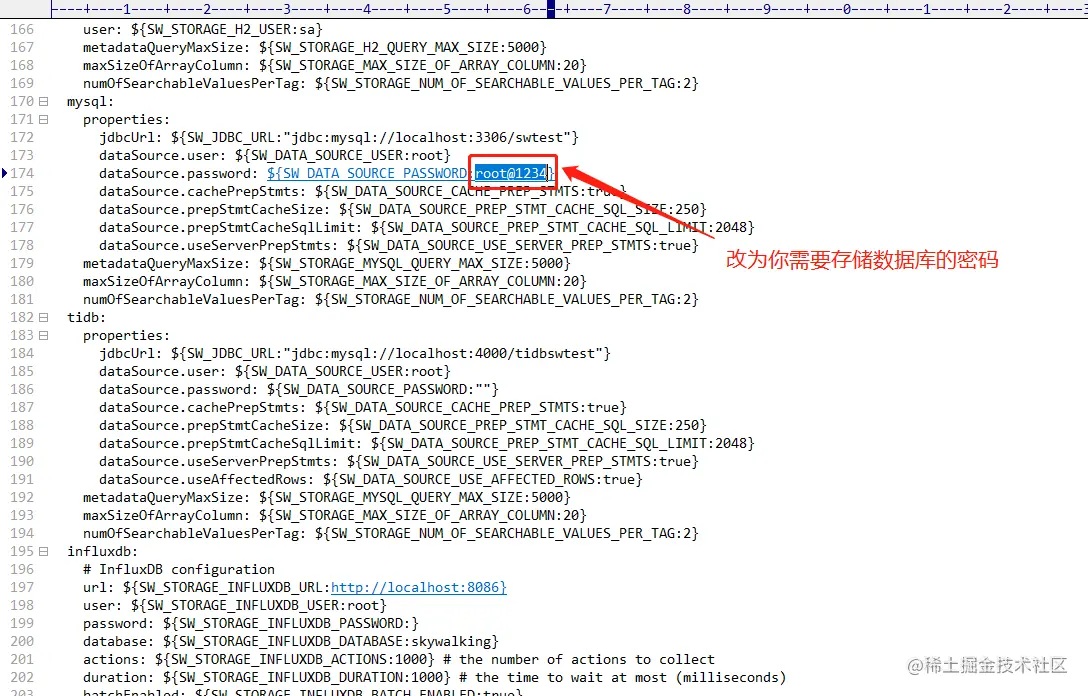
Task: Collapse the influxdb fold marker, line 195
Action: pos(44,552)
